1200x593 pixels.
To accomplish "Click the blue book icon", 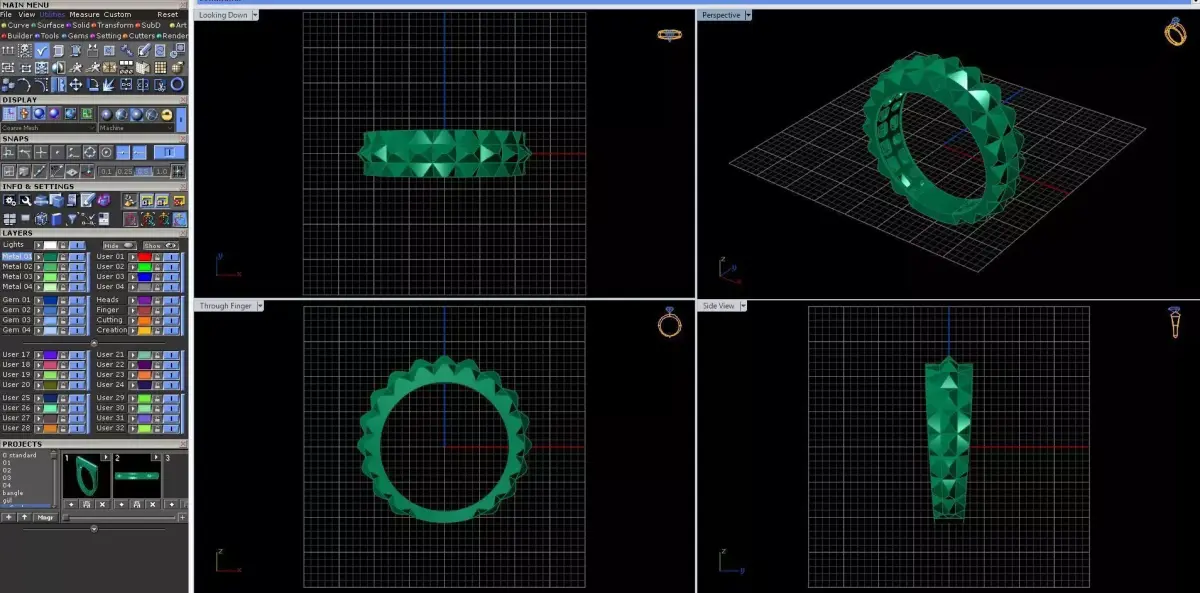I will tap(56, 219).
